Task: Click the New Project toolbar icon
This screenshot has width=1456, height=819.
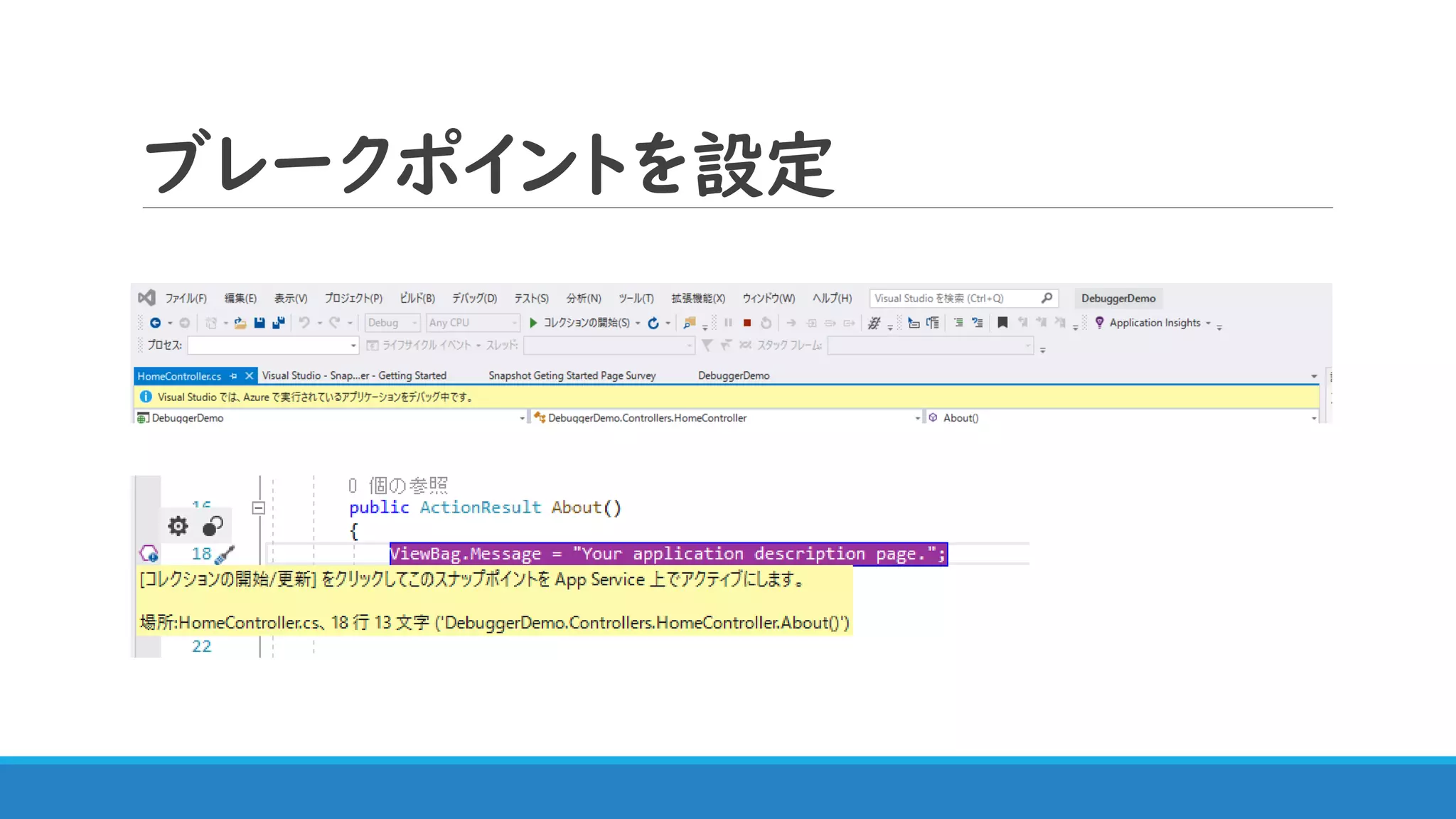Action: (x=211, y=323)
